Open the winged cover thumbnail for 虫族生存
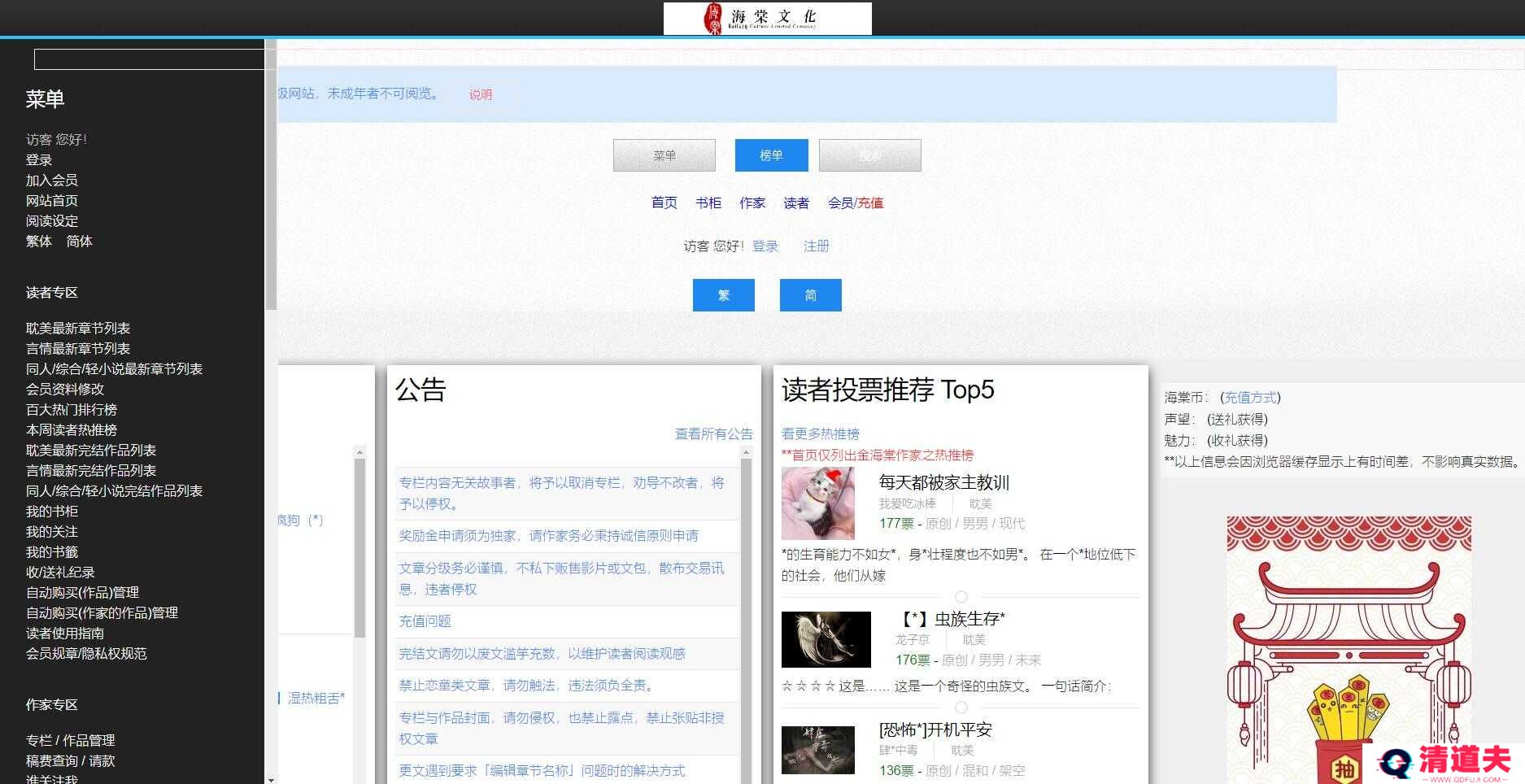Viewport: 1525px width, 784px height. (826, 639)
